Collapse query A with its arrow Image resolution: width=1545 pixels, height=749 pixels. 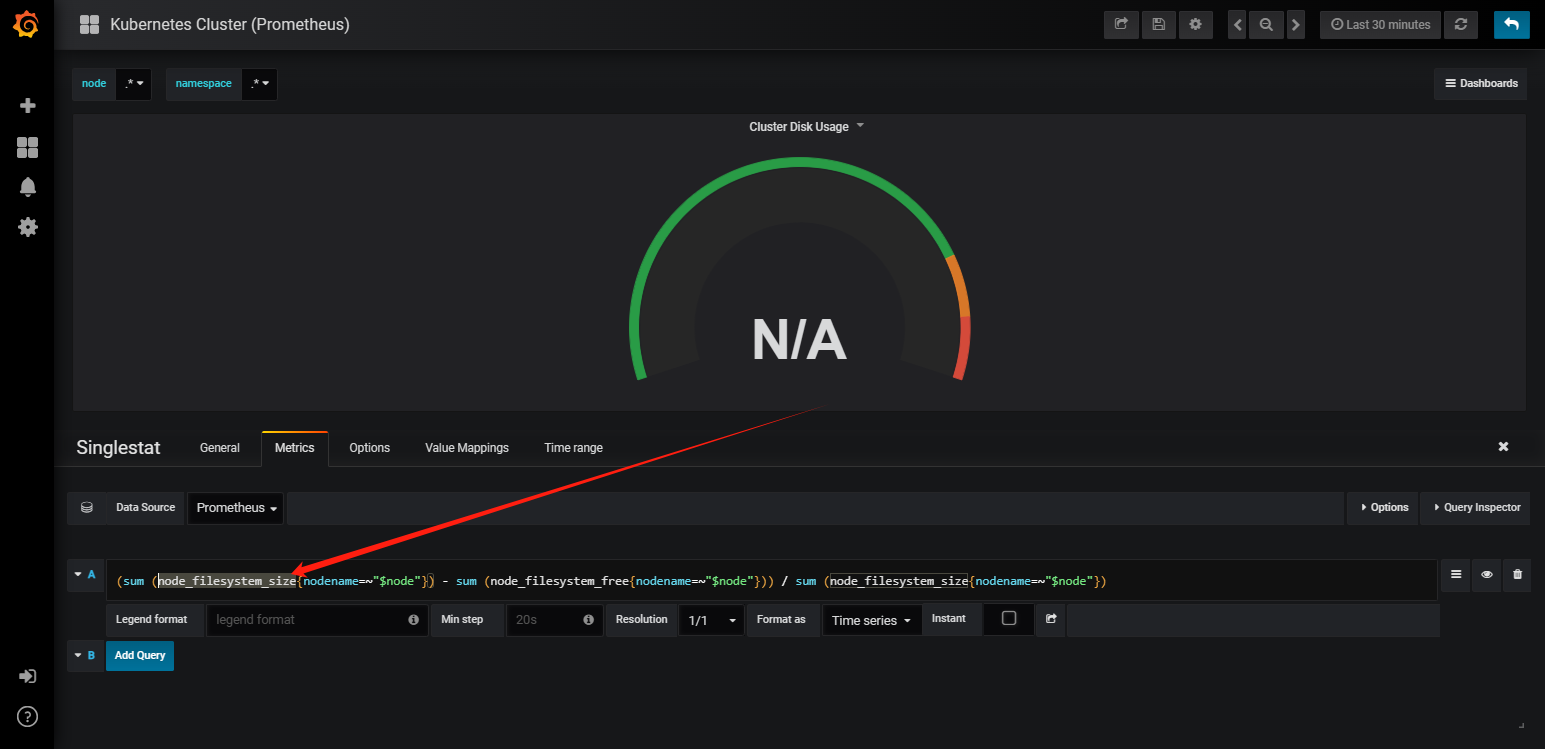click(78, 574)
